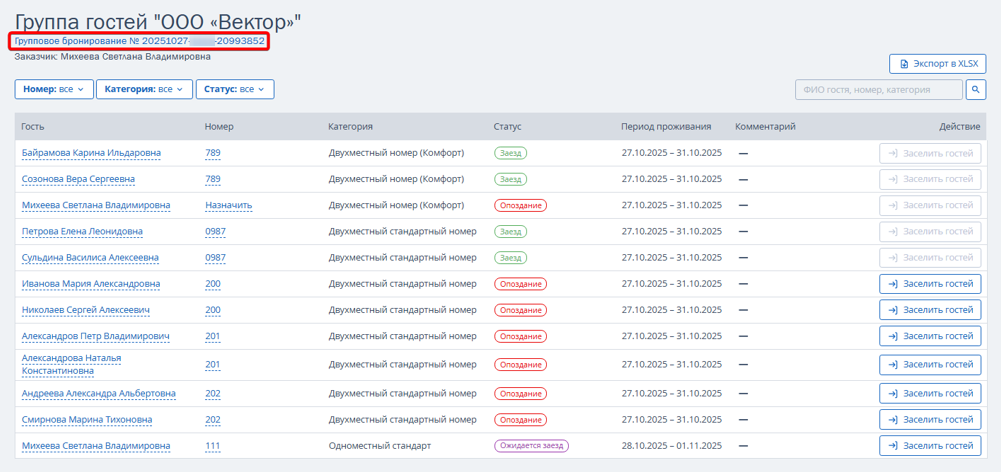
Task: Open room 789 for Созонова Вера
Action: pos(212,180)
